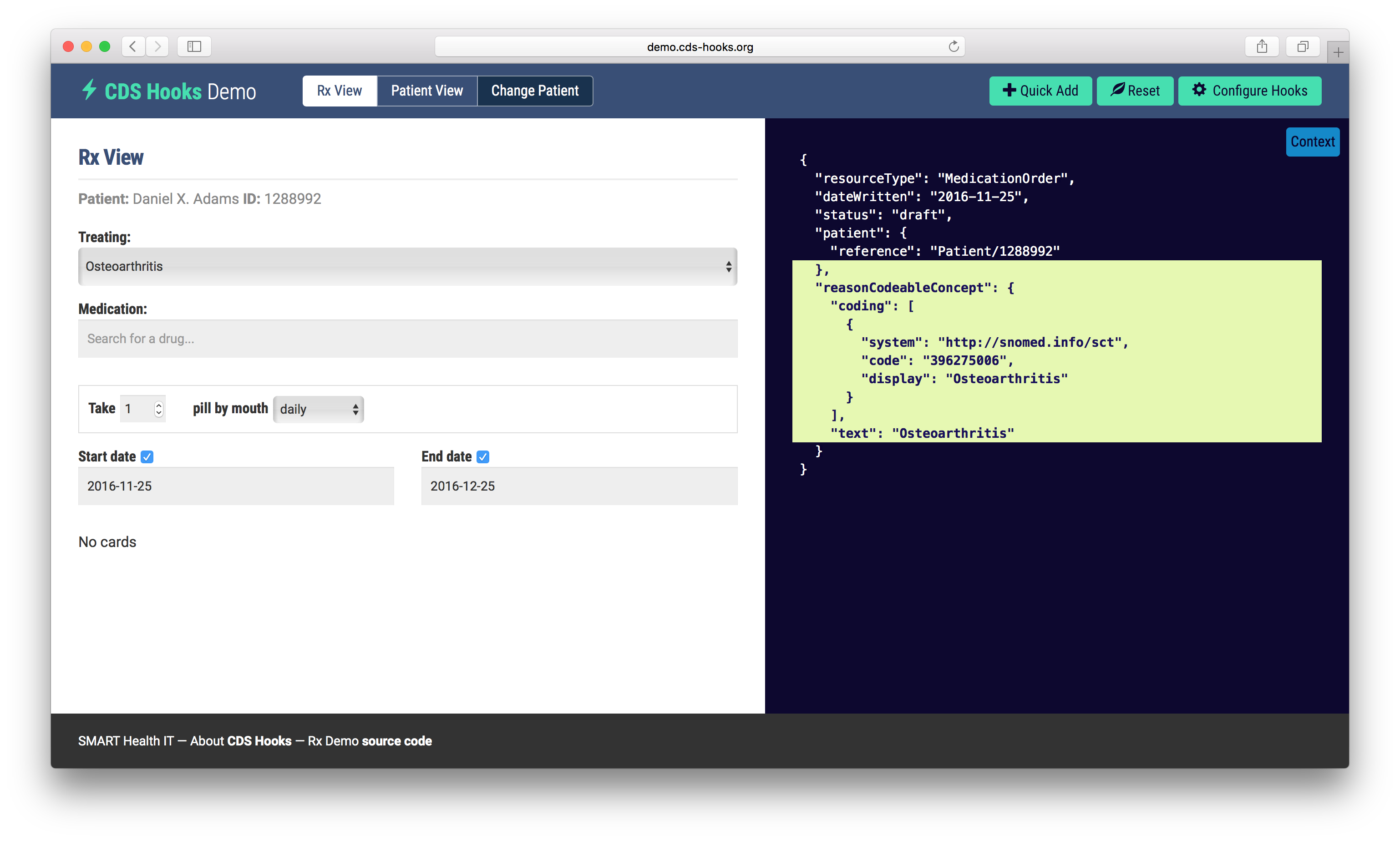Click the Quick Add button
This screenshot has height=841, width=1400.
(x=1040, y=91)
